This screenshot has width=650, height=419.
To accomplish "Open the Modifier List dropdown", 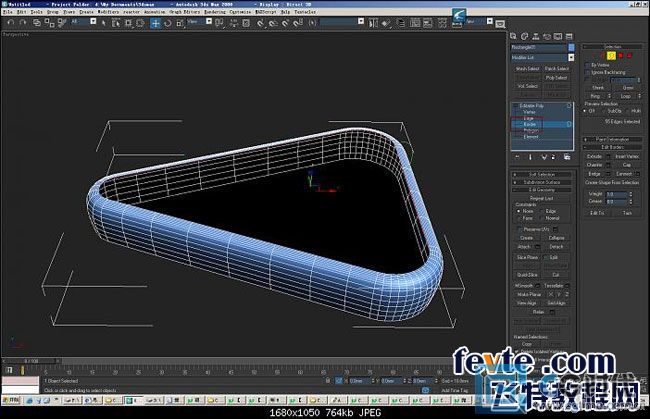I will 571,58.
